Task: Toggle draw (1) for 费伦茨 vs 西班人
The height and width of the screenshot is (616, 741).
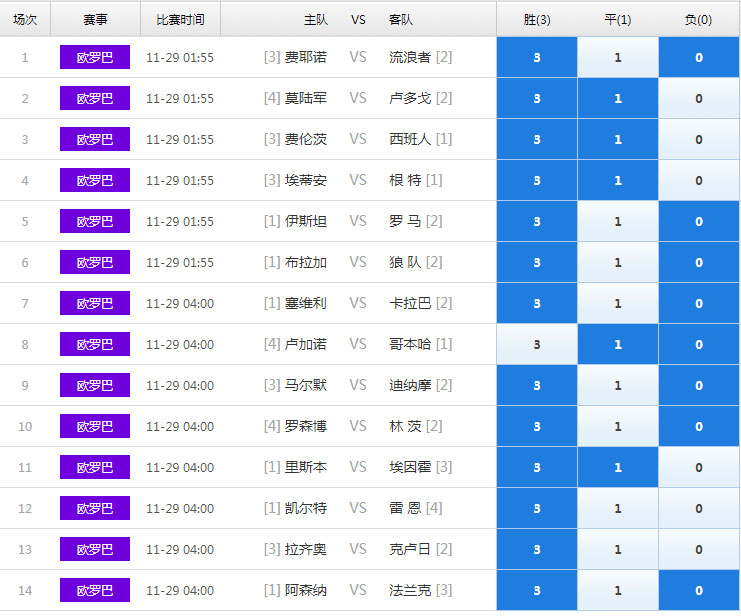Action: coord(618,139)
